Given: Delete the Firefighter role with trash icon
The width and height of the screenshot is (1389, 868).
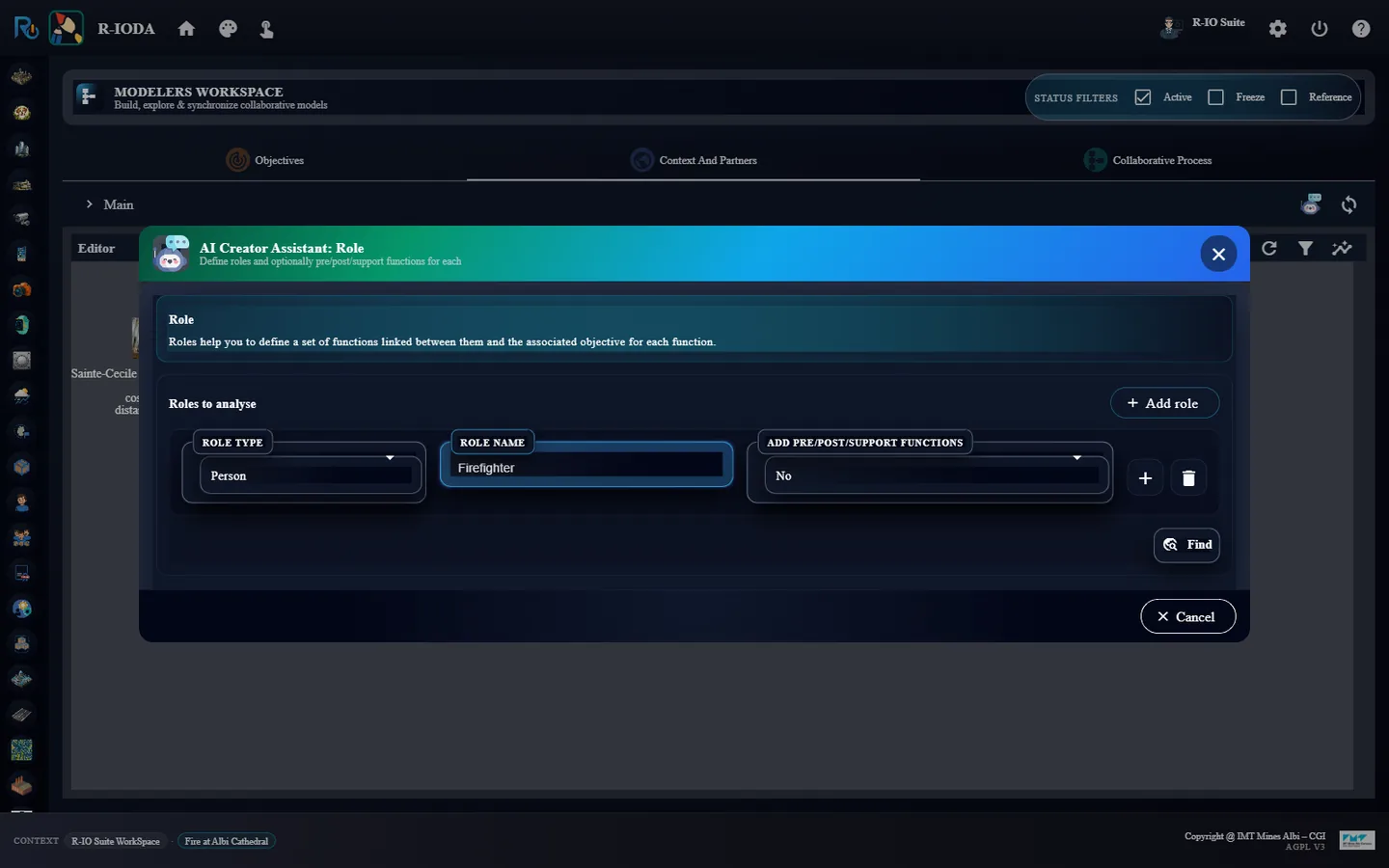Looking at the screenshot, I should click(x=1188, y=477).
